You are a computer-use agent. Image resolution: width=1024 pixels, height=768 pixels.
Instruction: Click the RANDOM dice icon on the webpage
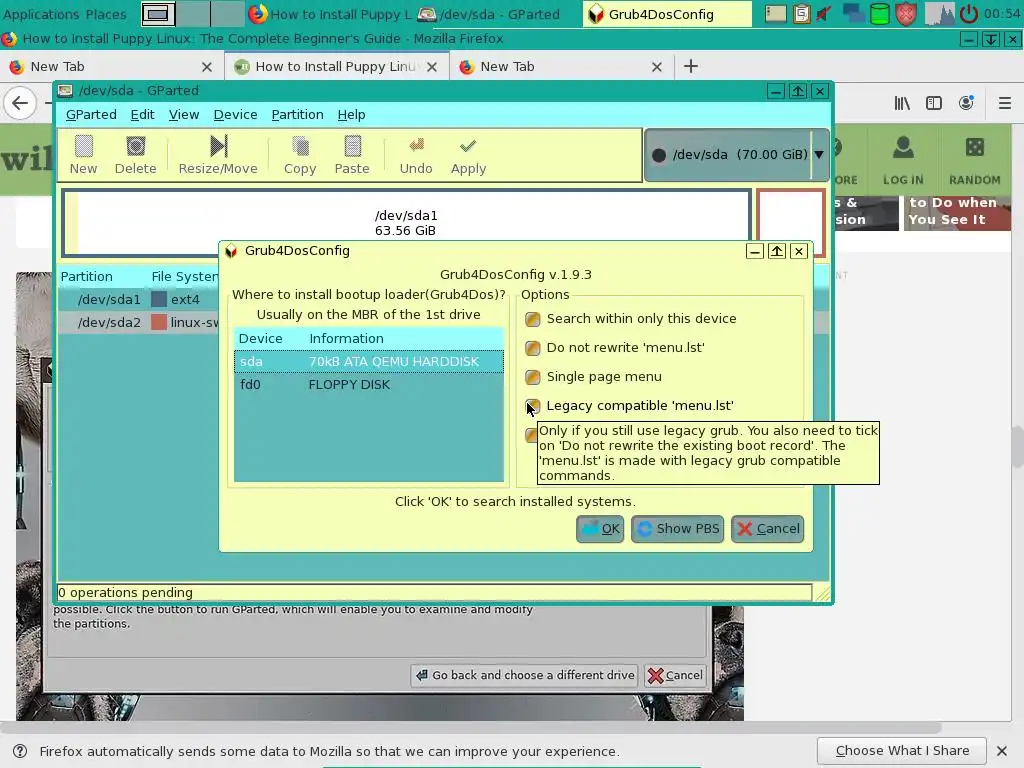point(974,147)
